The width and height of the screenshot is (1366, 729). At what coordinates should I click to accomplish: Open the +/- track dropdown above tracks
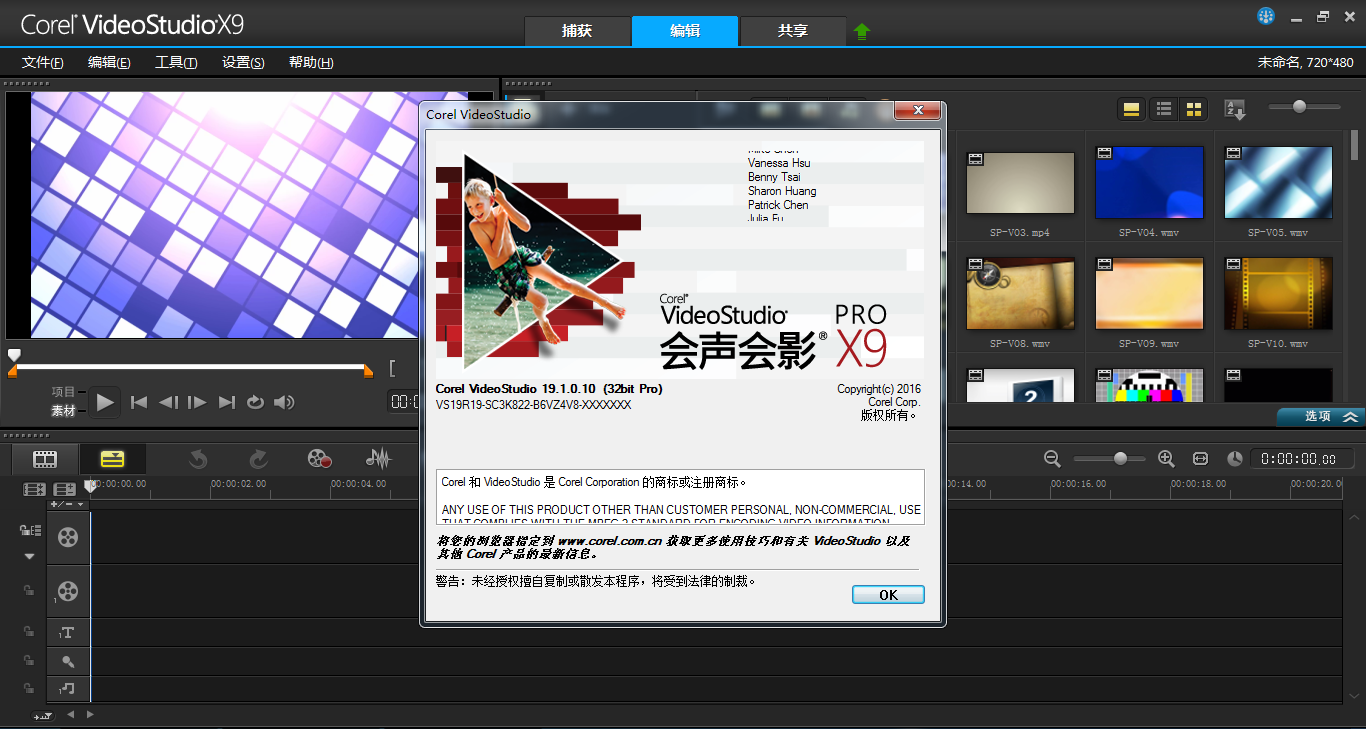pos(67,504)
